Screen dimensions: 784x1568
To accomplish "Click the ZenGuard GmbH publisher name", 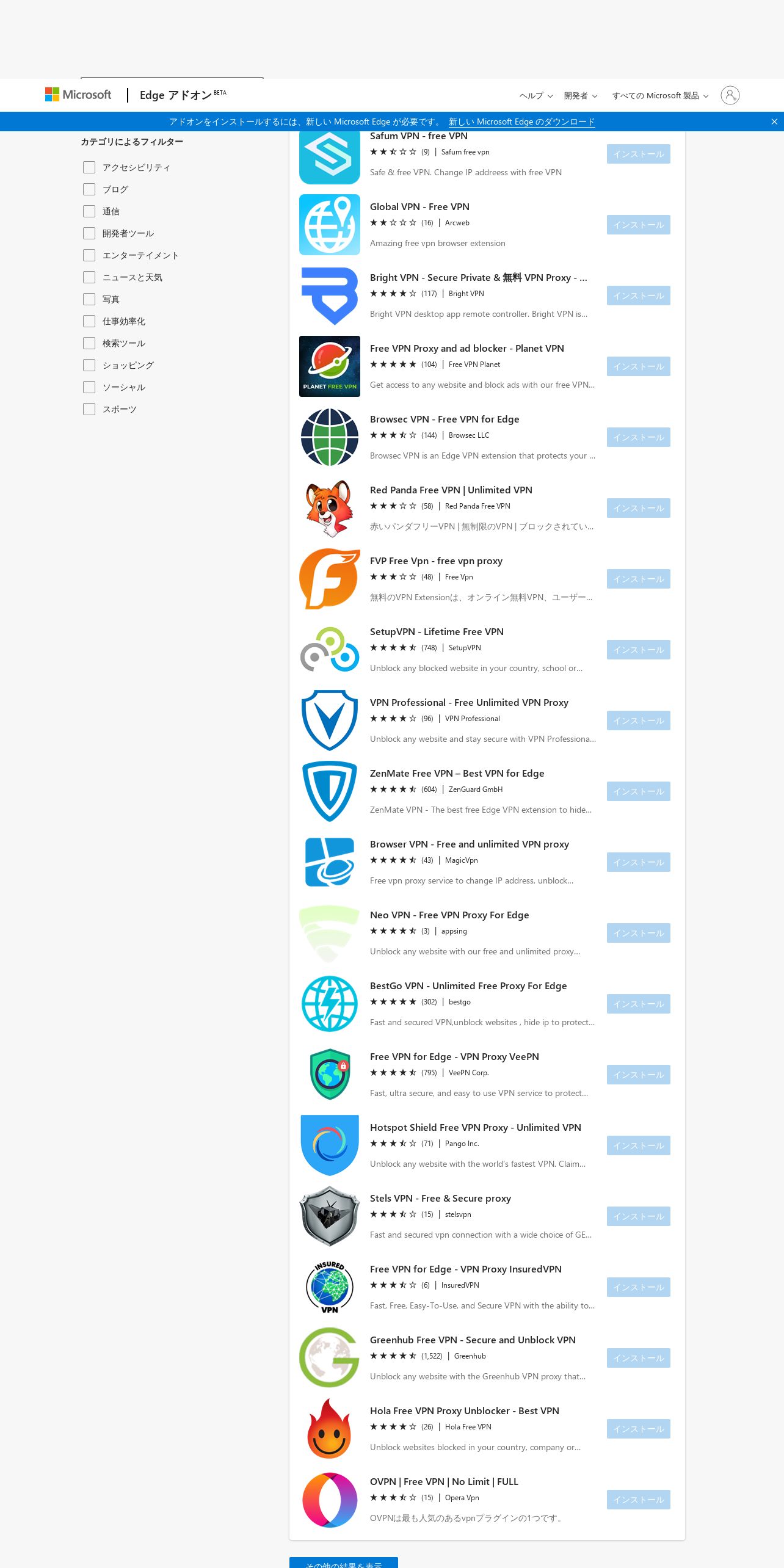I will point(476,789).
